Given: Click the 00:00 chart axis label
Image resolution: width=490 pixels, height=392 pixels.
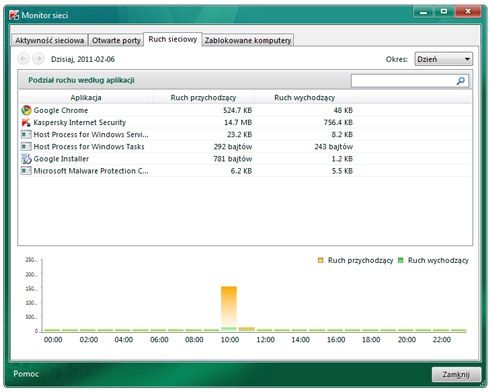Looking at the screenshot, I should (x=53, y=340).
